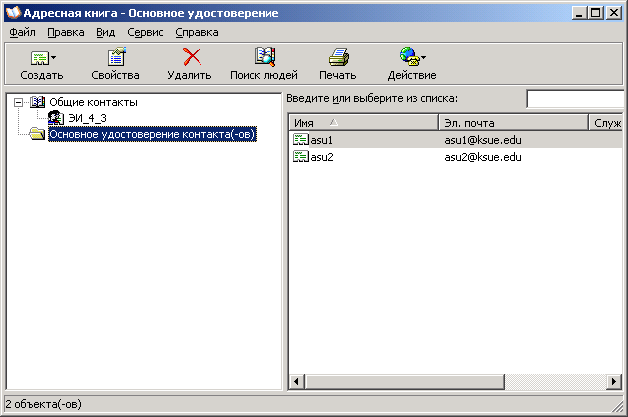Maximize the Адресная книга window
Viewport: 628px width, 417px height.
coord(596,13)
